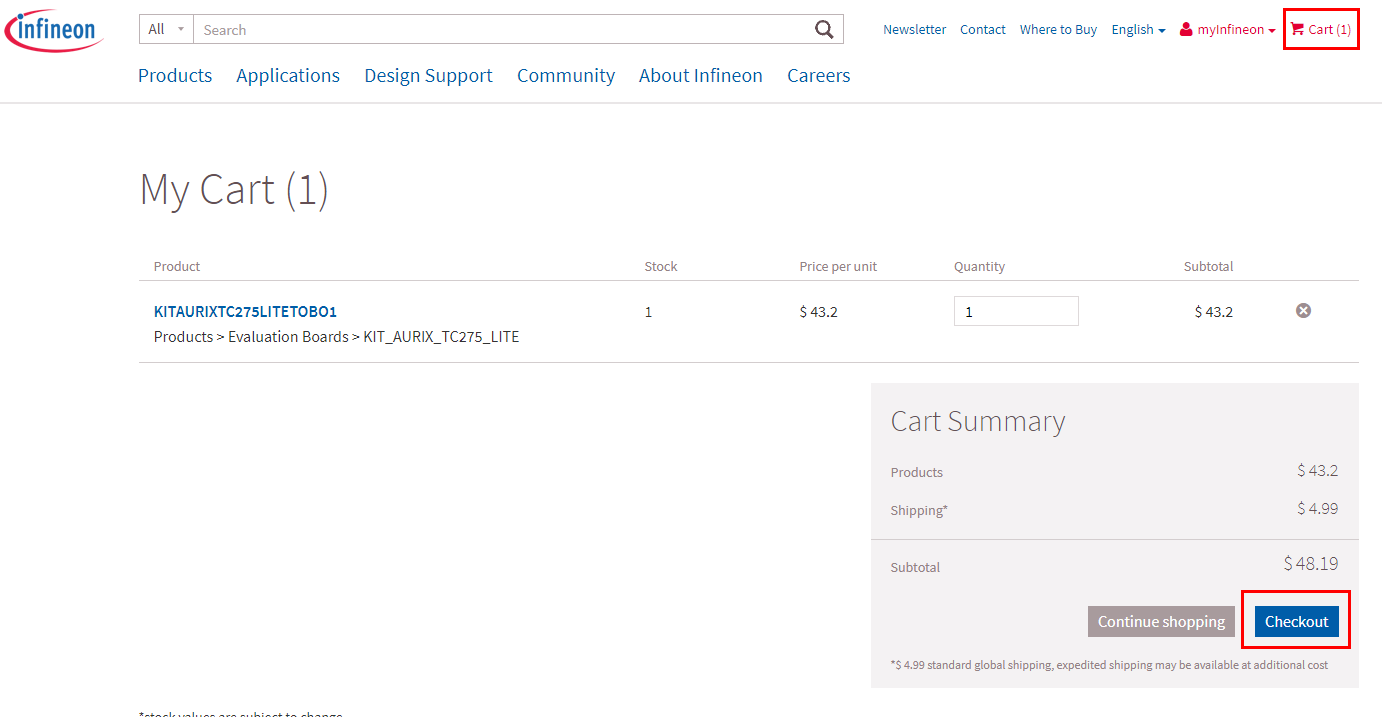Viewport: 1382px width, 717px height.
Task: Open the About Infineon menu
Action: [701, 76]
